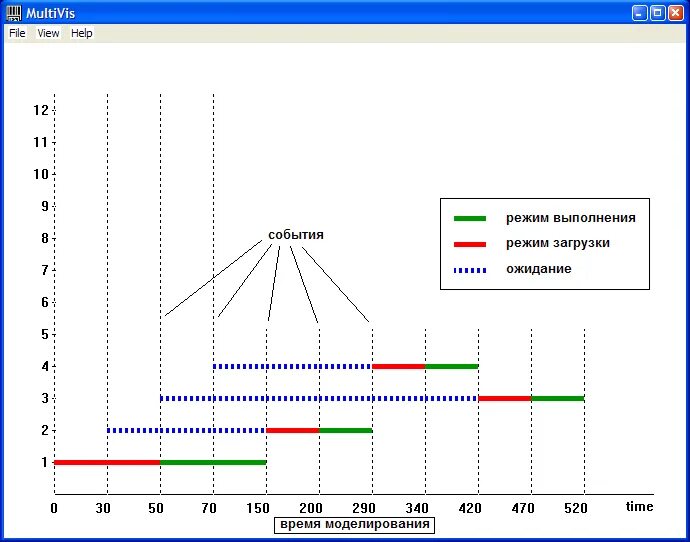The height and width of the screenshot is (542, 690).
Task: Click the vertical axis label 1
Action: [x=44, y=462]
